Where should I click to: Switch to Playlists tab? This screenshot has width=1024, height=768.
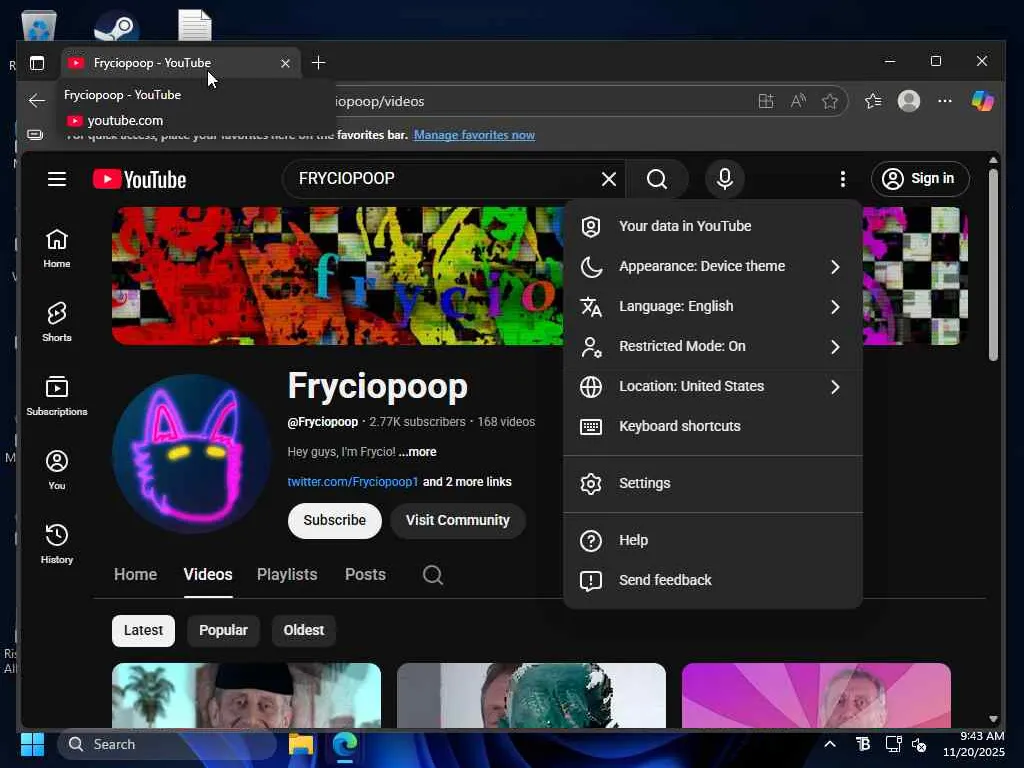pyautogui.click(x=287, y=575)
